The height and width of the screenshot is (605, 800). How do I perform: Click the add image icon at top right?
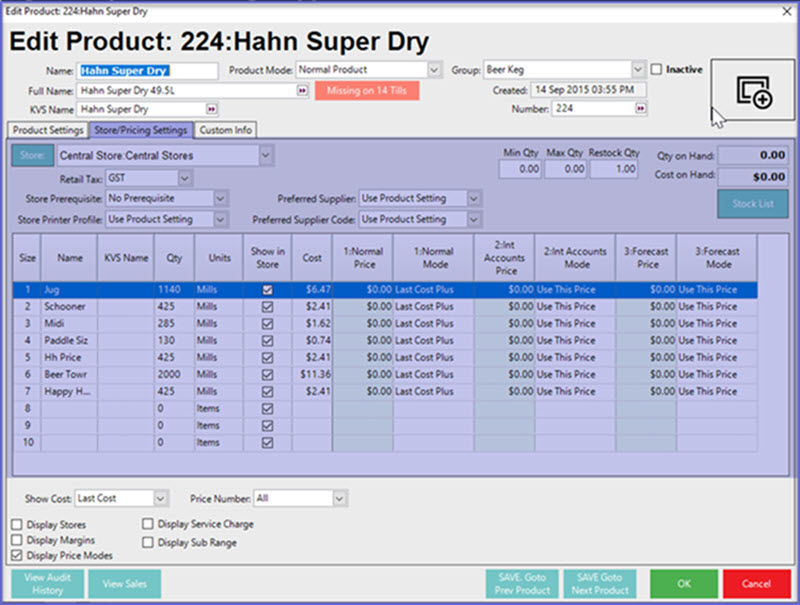pos(756,93)
